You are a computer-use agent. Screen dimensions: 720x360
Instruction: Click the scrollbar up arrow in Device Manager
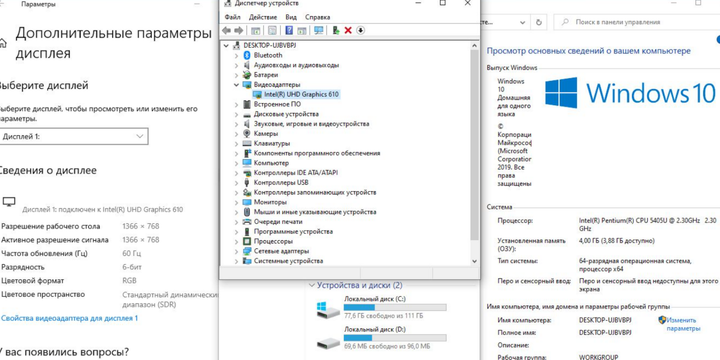tap(474, 45)
